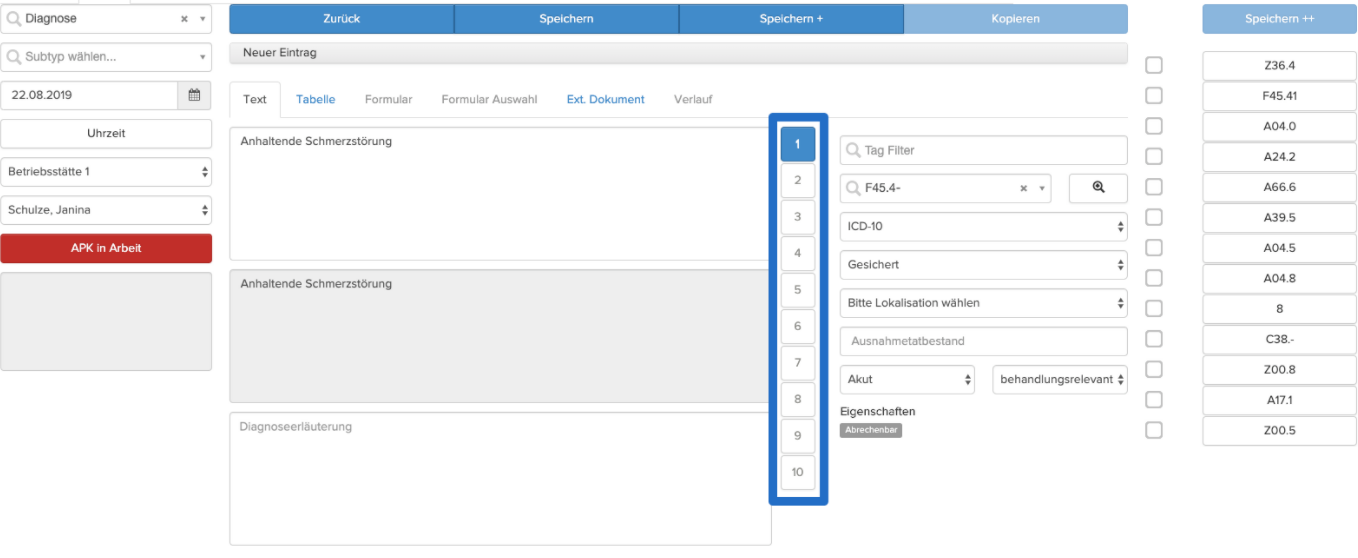Select diagnosis slot number 5
This screenshot has width=1358, height=558.
tap(798, 290)
